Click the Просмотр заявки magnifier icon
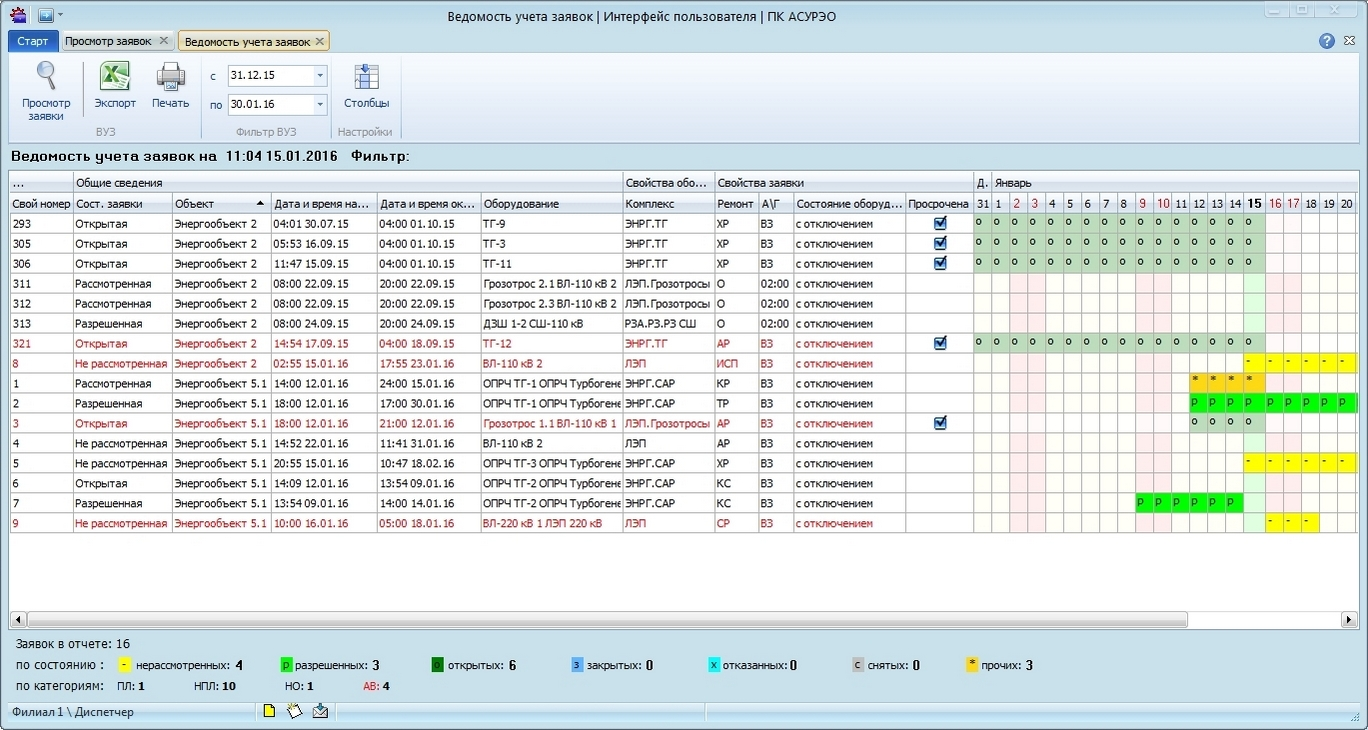The image size is (1368, 730). pyautogui.click(x=46, y=77)
